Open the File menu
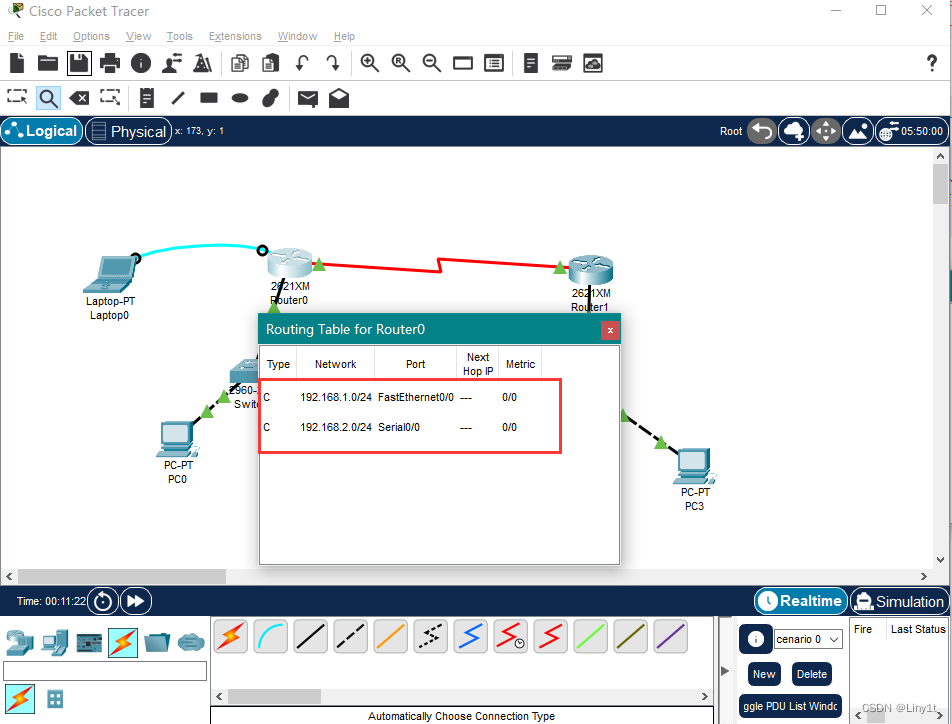952x724 pixels. [16, 36]
